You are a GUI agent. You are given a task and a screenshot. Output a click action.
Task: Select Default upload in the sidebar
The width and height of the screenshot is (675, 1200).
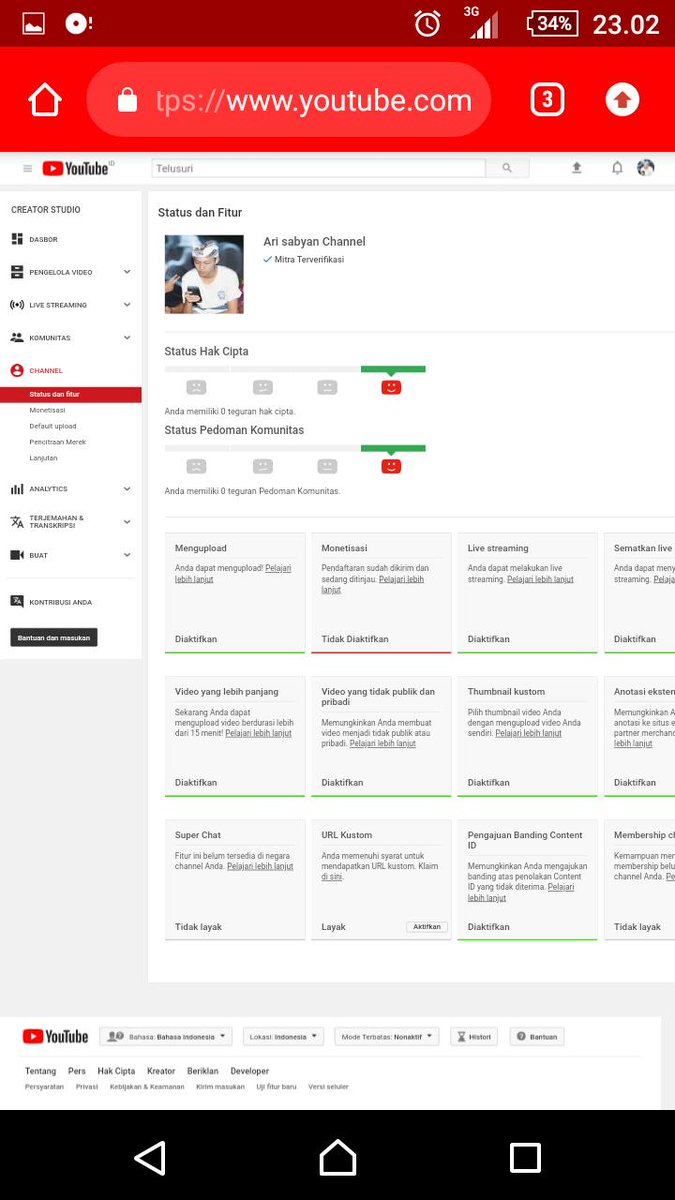(52, 426)
